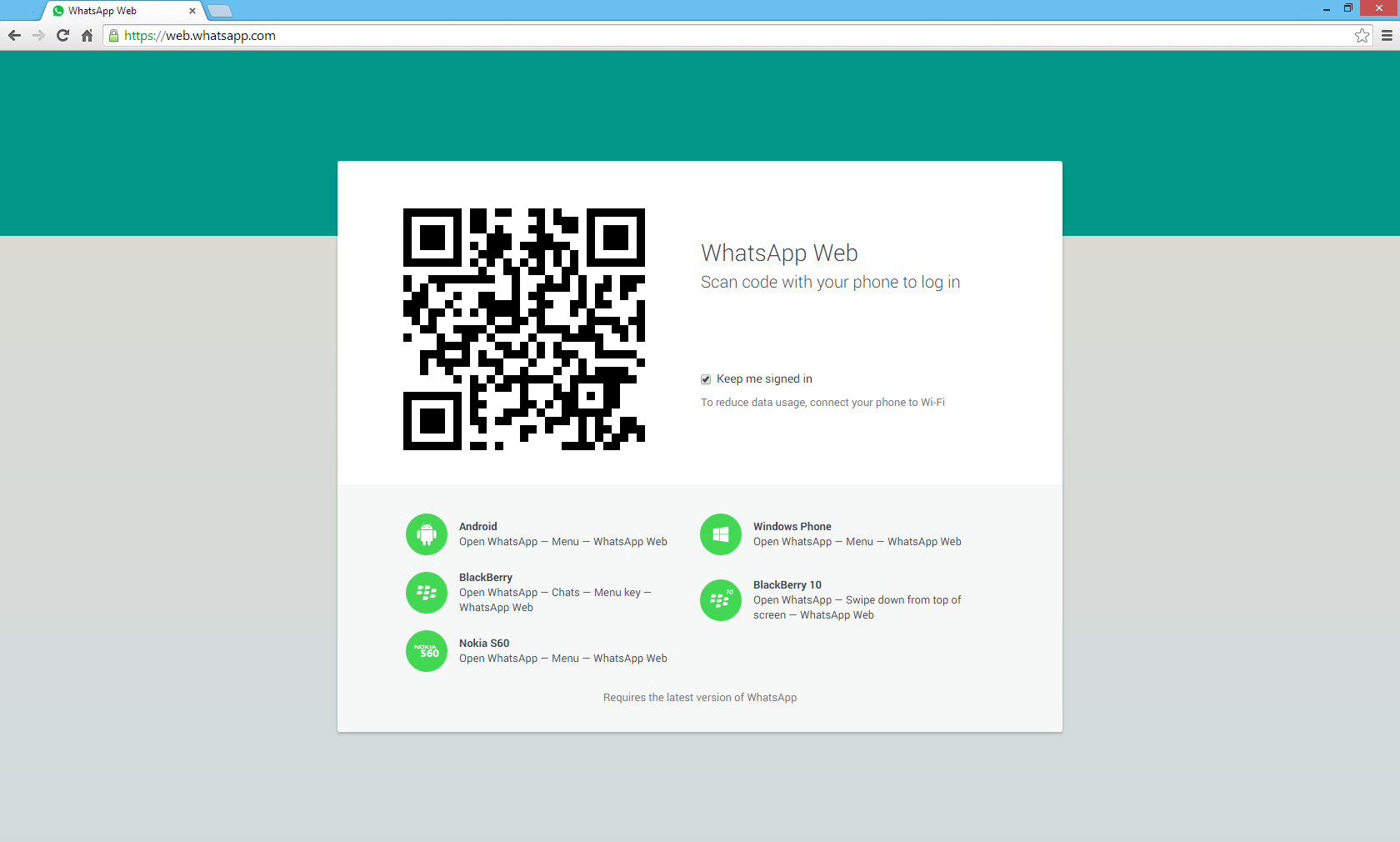Click the QR login code
This screenshot has height=842, width=1400.
click(524, 329)
